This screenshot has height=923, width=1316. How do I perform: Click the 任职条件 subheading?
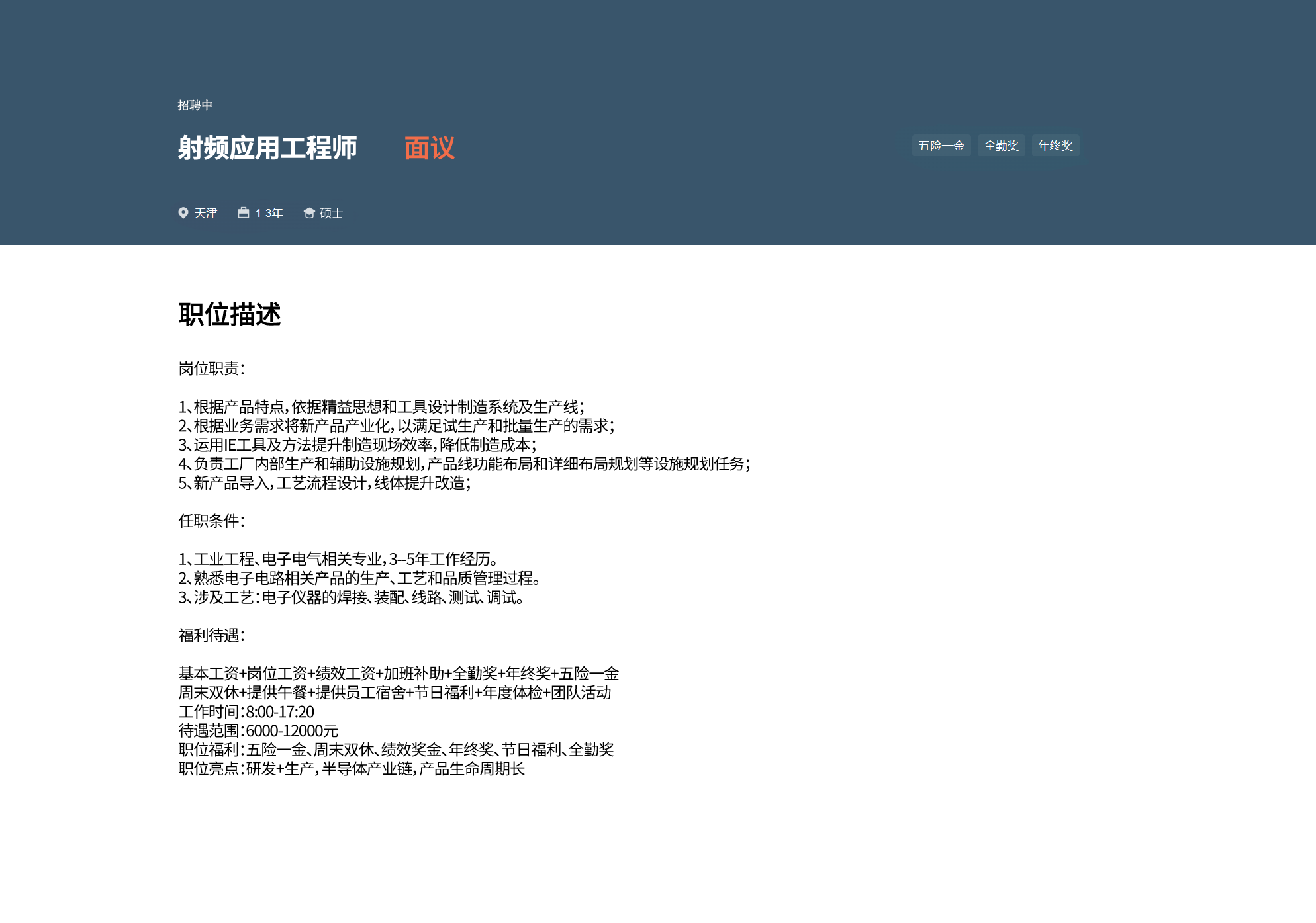pos(212,521)
